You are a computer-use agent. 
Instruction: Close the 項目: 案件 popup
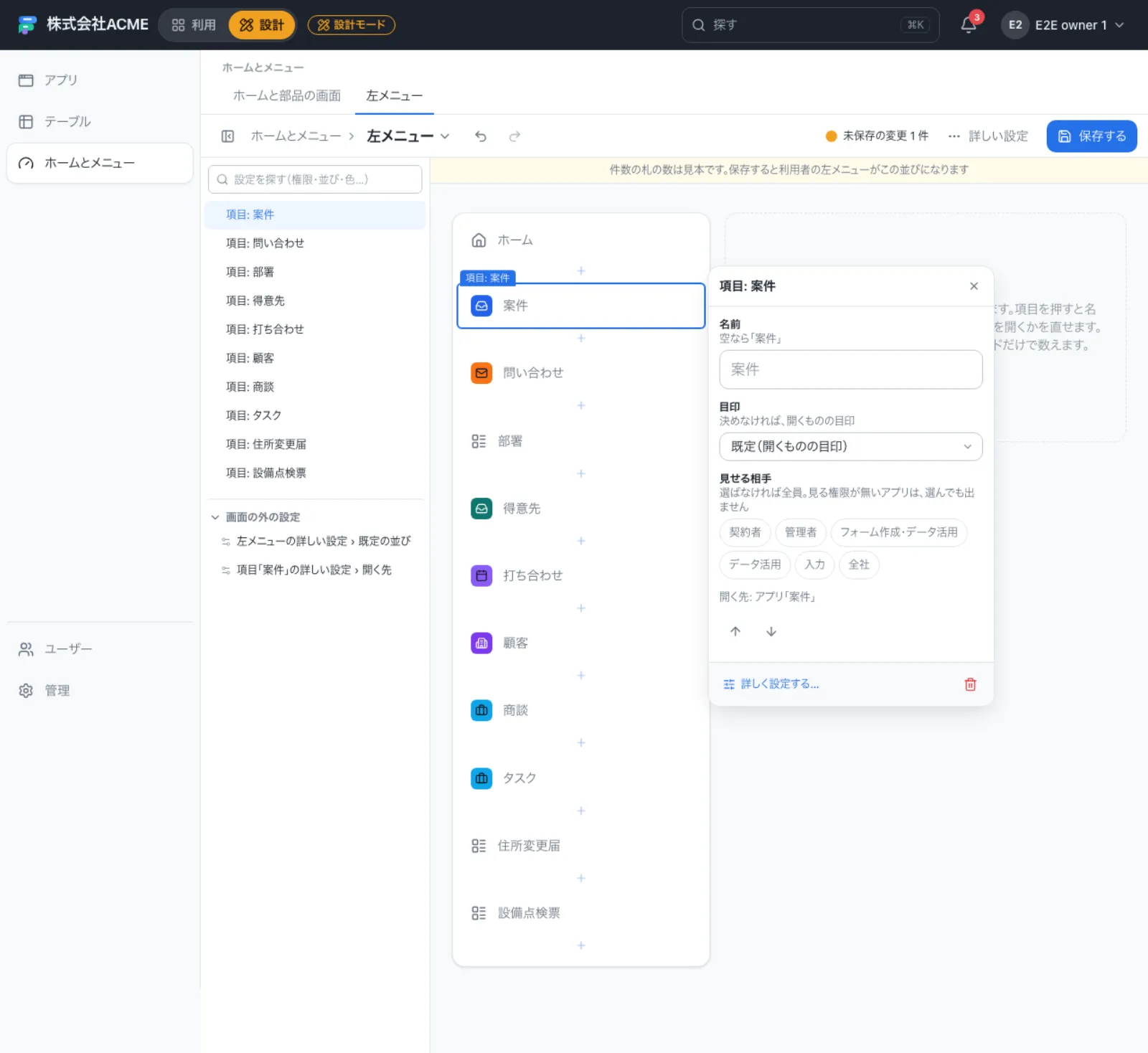(x=974, y=286)
